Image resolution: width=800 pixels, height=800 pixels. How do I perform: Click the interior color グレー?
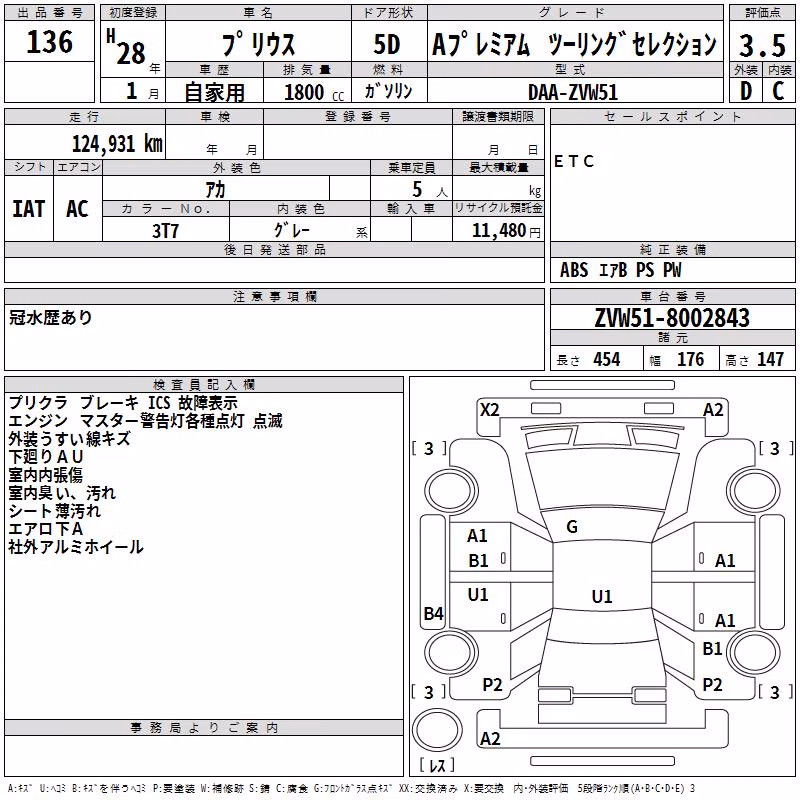pos(292,230)
